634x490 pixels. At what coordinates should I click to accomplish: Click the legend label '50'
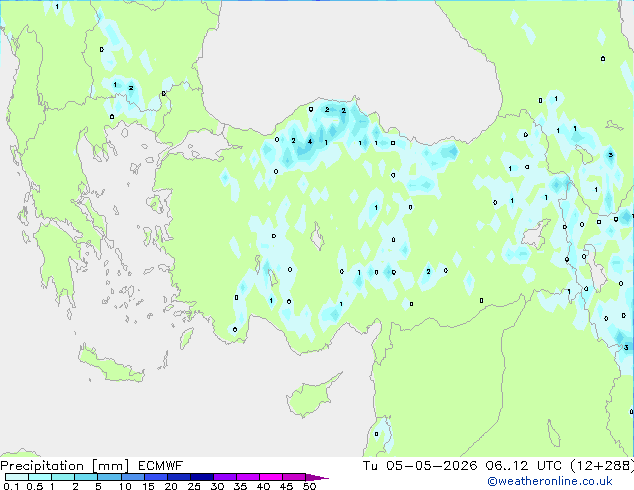pos(309,486)
